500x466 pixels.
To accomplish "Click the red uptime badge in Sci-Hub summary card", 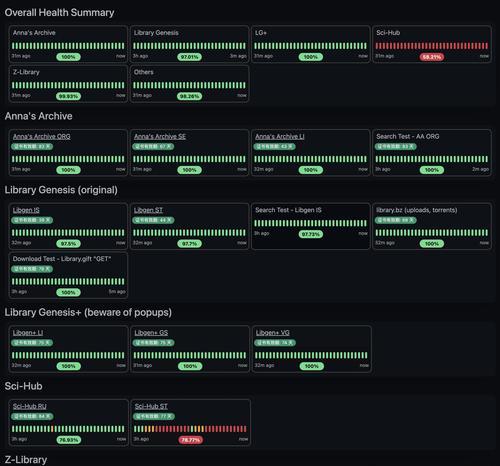I will coord(432,57).
